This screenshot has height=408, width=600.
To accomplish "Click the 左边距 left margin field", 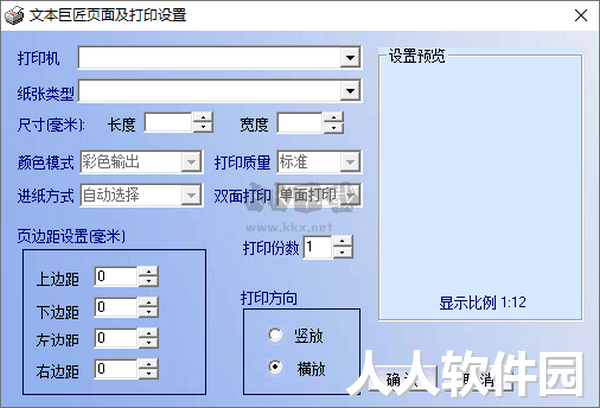I will (x=116, y=338).
